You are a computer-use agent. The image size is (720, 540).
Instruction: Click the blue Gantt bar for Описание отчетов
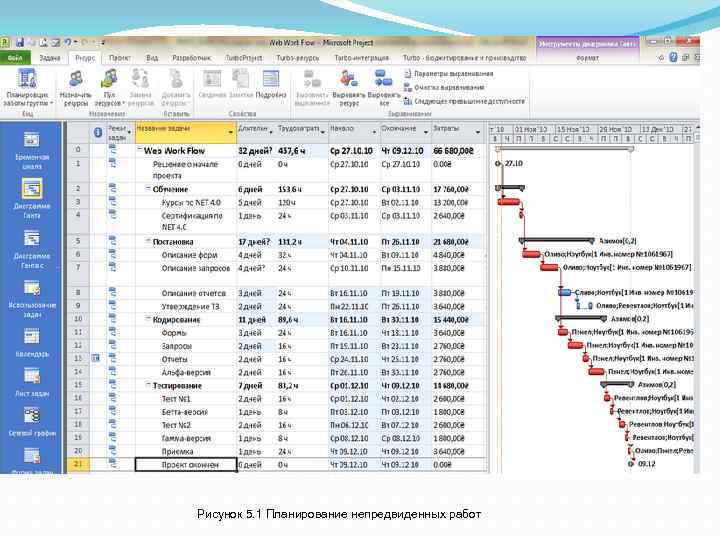pos(565,292)
